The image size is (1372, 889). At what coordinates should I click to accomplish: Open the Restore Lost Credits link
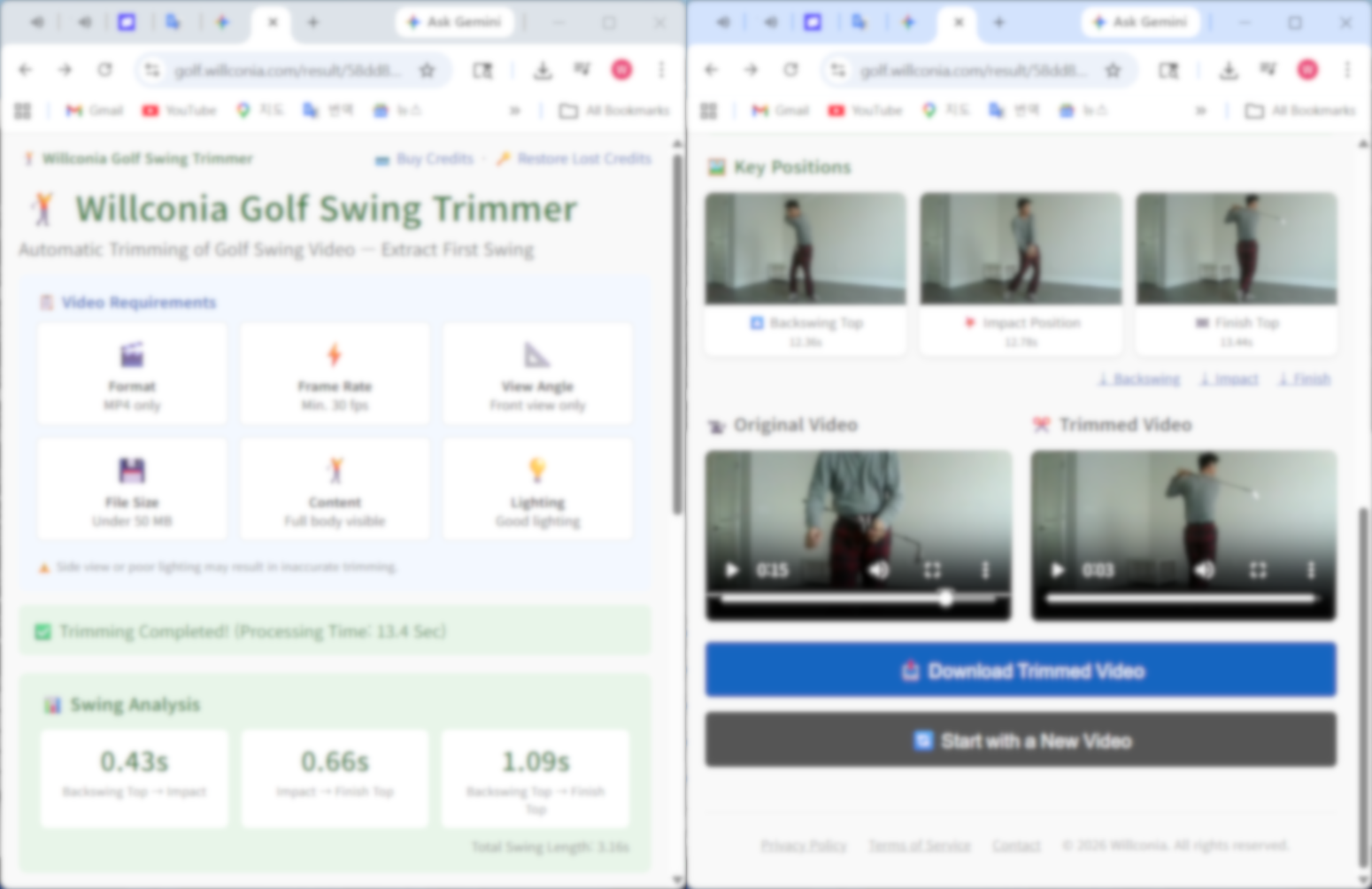574,158
